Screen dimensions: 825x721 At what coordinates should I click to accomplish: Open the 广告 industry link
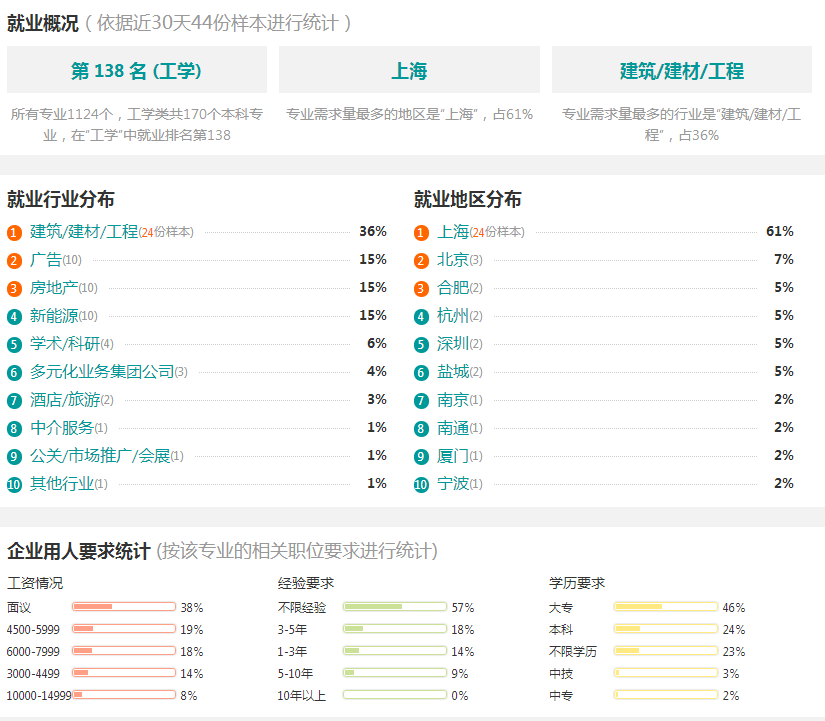pos(46,259)
